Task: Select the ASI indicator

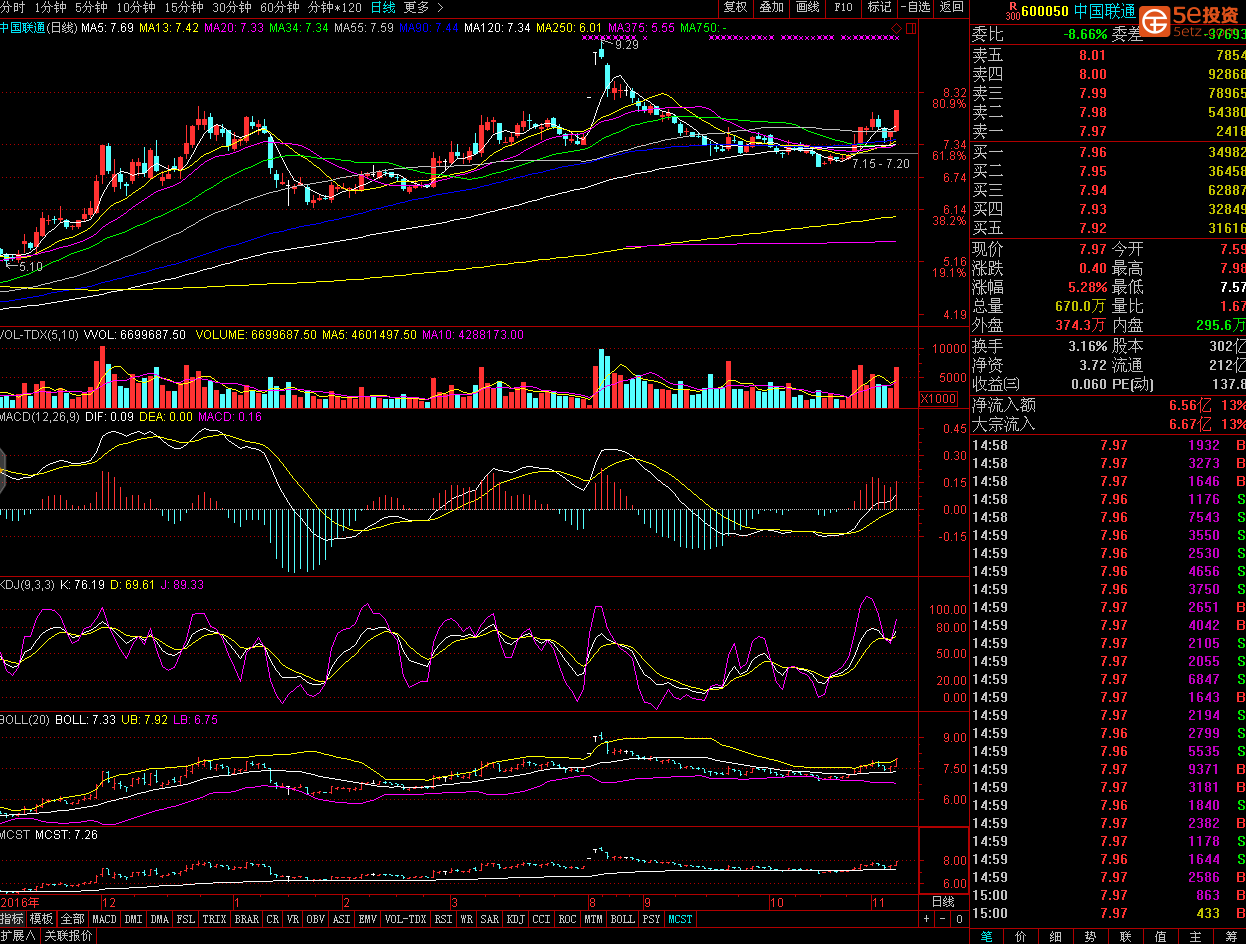Action: [342, 919]
